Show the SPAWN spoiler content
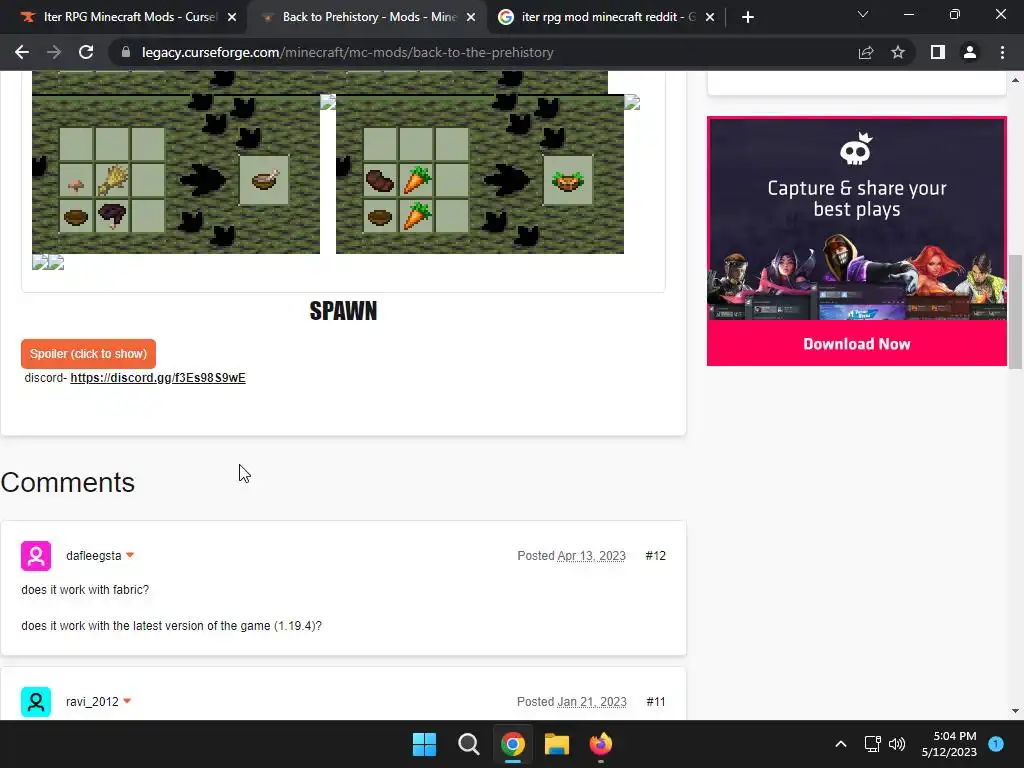The width and height of the screenshot is (1024, 768). (x=88, y=354)
